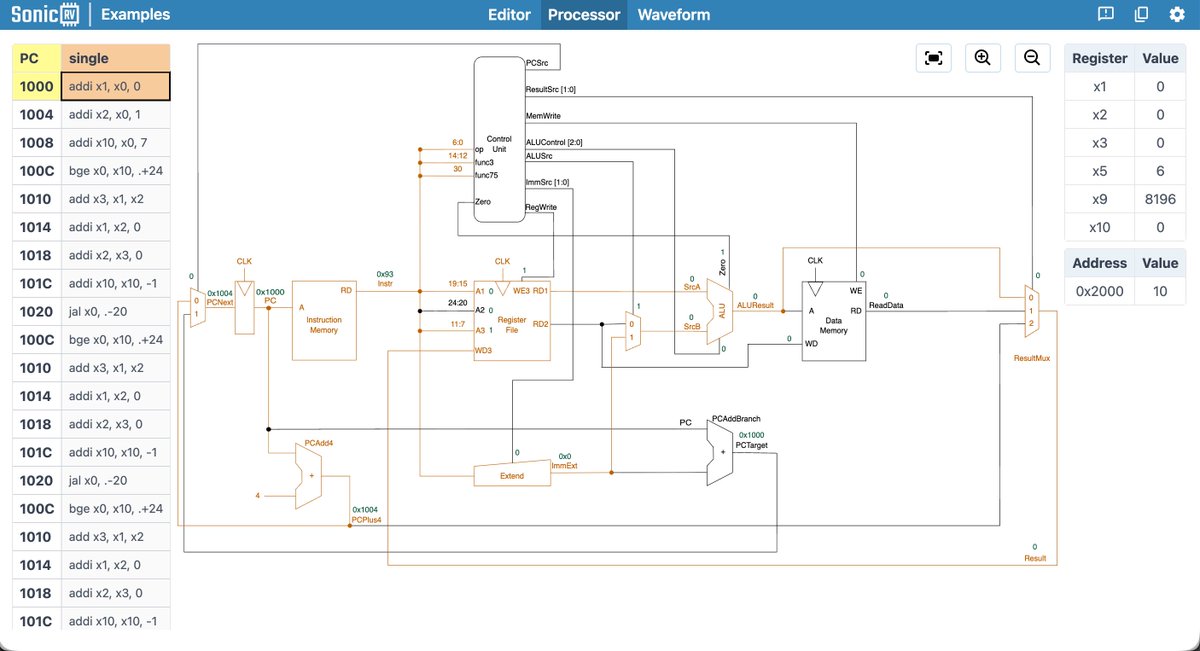Click the ReadData label
Screen dimensions: 1200x651
(887, 305)
